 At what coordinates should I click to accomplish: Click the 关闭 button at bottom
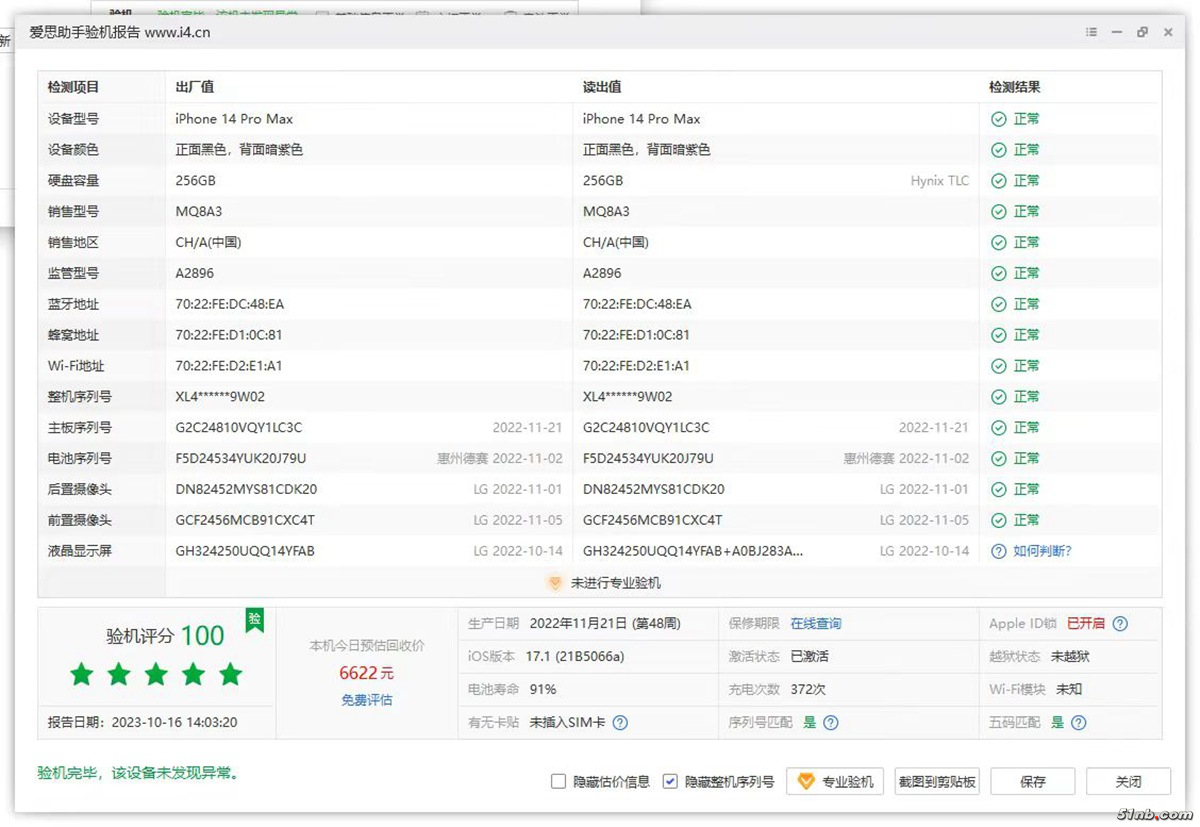1128,782
